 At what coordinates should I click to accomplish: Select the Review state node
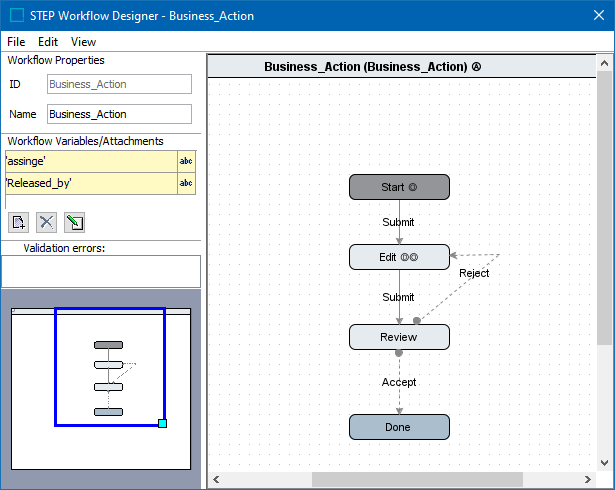click(399, 337)
